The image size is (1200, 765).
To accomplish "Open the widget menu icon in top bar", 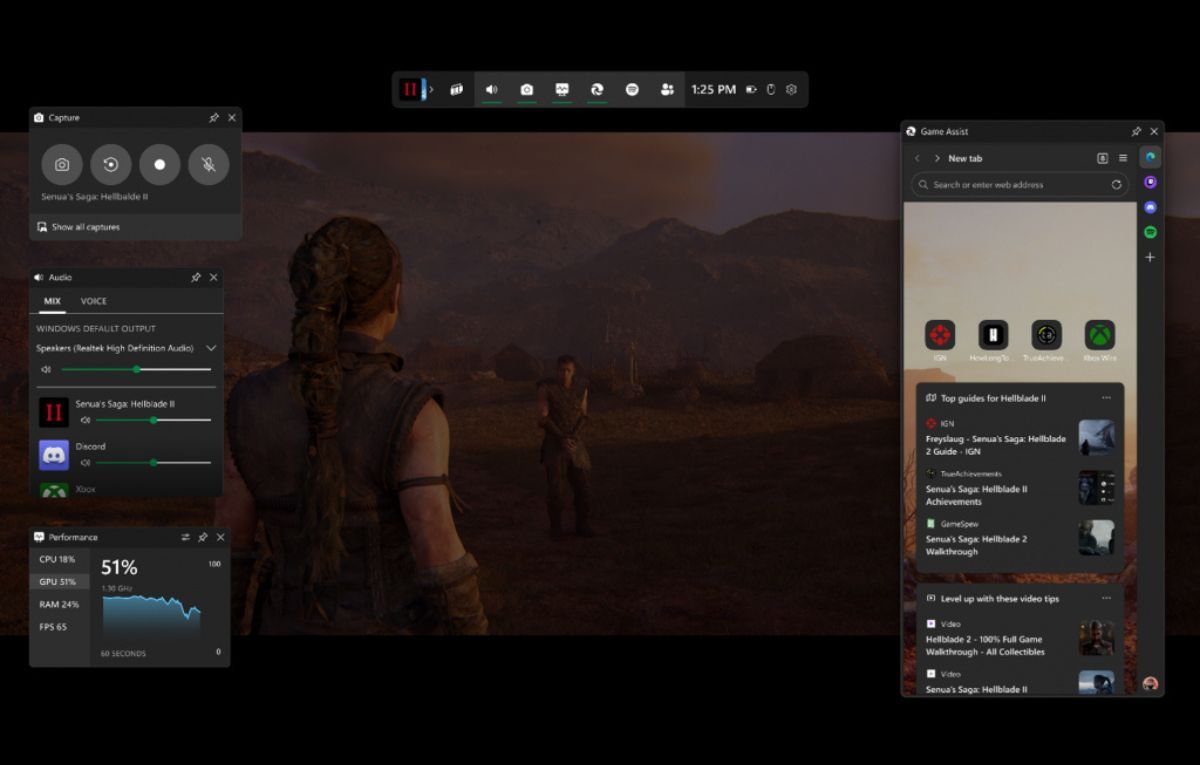I will coord(456,90).
